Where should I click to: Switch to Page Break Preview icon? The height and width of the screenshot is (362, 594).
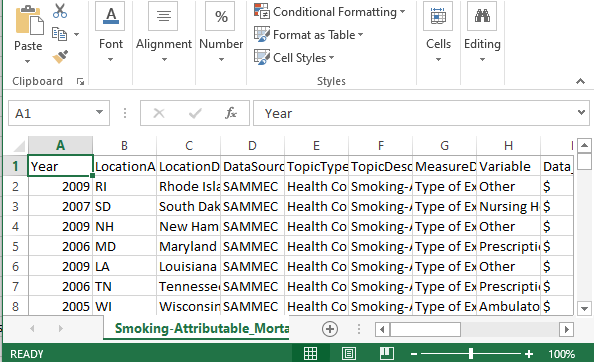(x=386, y=354)
